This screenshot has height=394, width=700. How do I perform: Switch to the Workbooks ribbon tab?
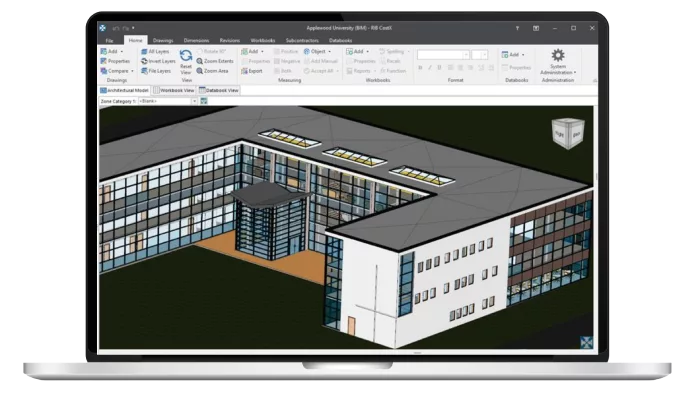coord(263,41)
